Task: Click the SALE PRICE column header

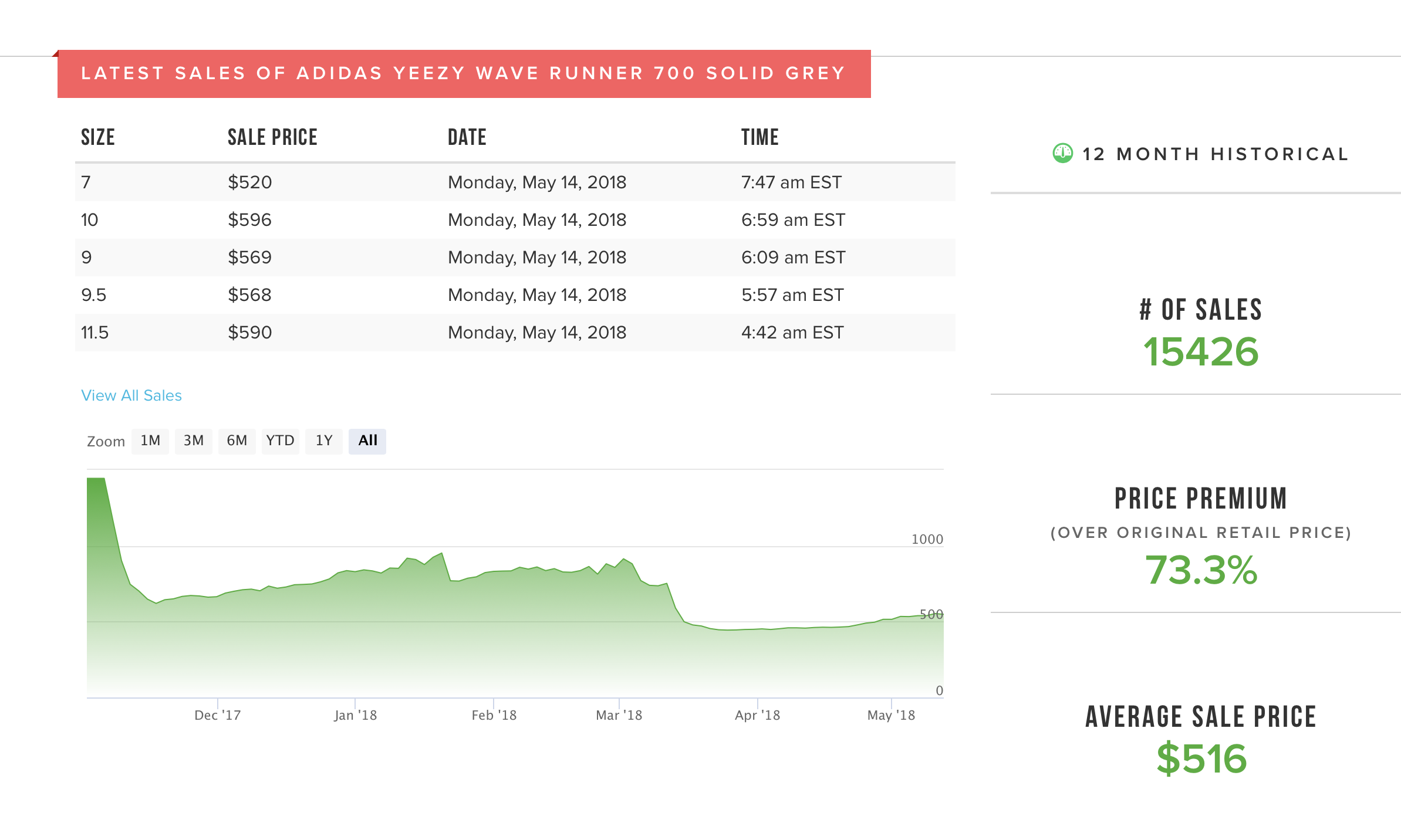Action: (272, 137)
